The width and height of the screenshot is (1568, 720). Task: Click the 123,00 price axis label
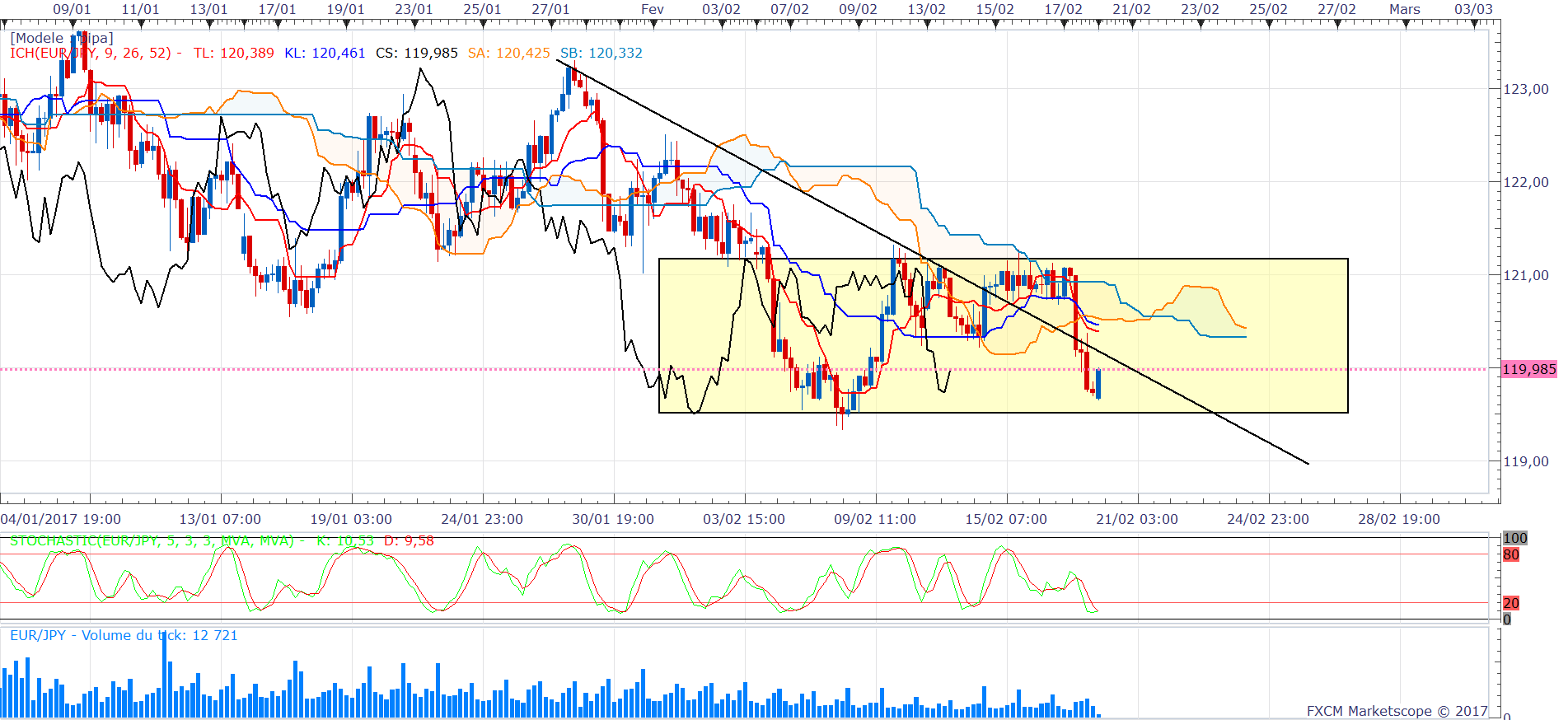click(x=1526, y=89)
